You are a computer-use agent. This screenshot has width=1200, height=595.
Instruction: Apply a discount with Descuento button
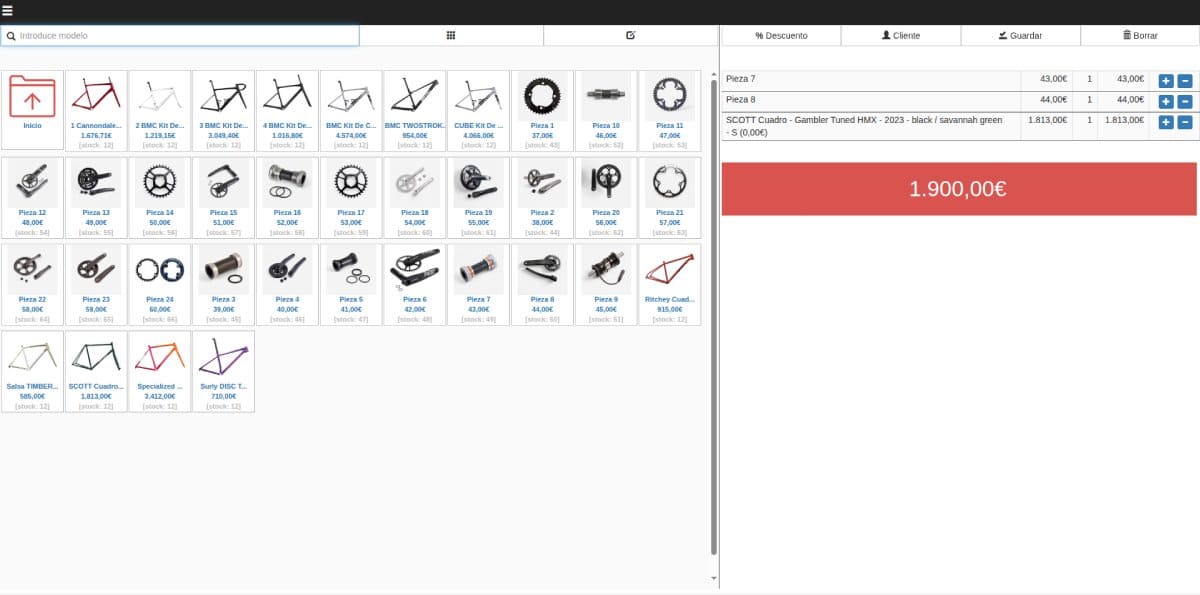click(781, 35)
